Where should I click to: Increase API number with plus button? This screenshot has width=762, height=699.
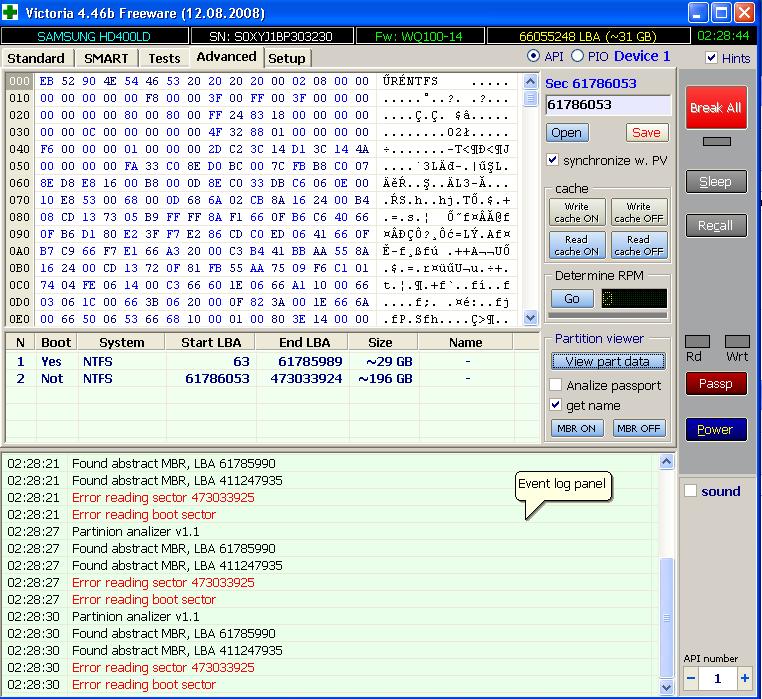pos(745,678)
